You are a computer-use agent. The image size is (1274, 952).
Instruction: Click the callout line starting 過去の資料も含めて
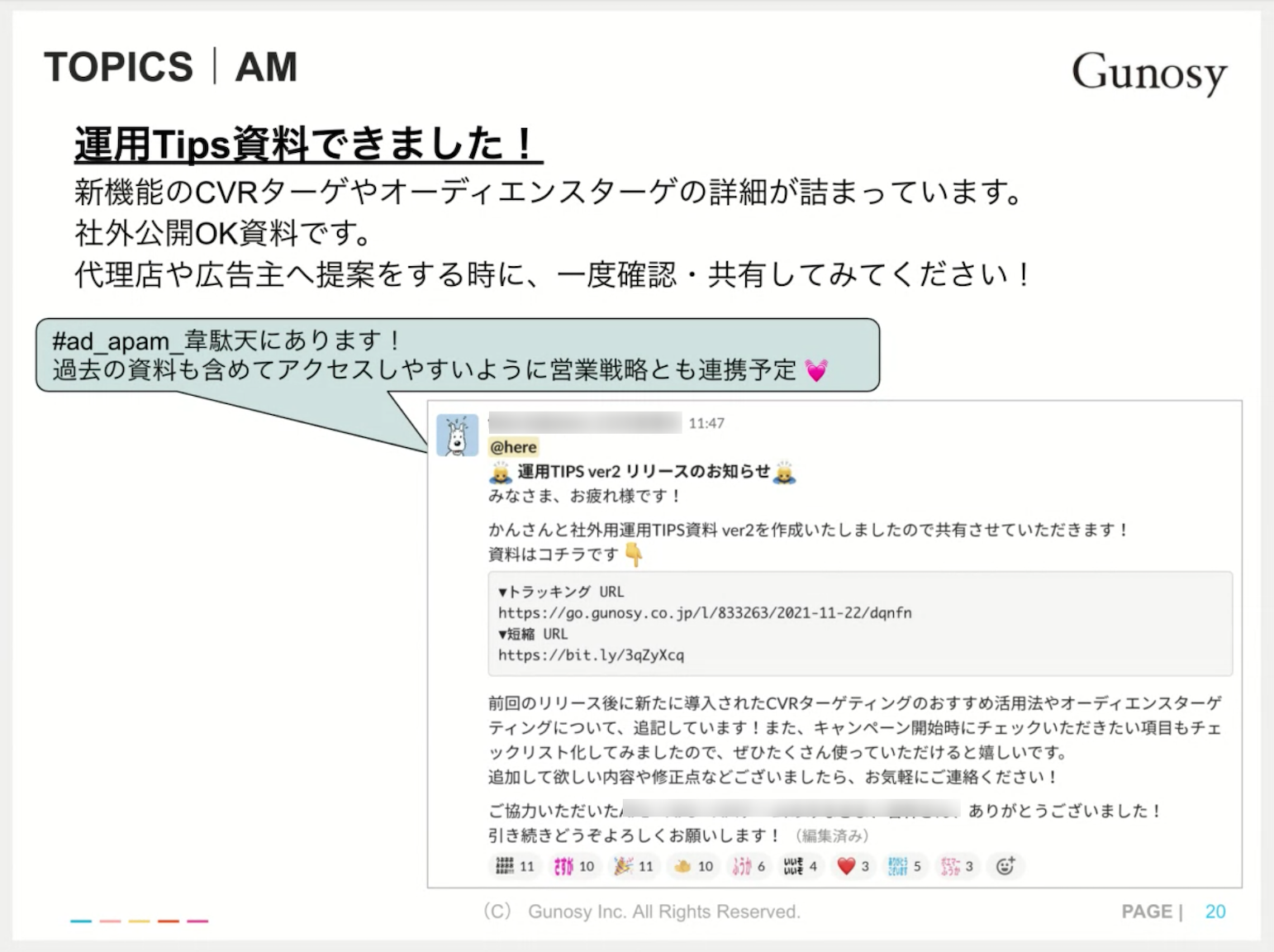tap(425, 369)
